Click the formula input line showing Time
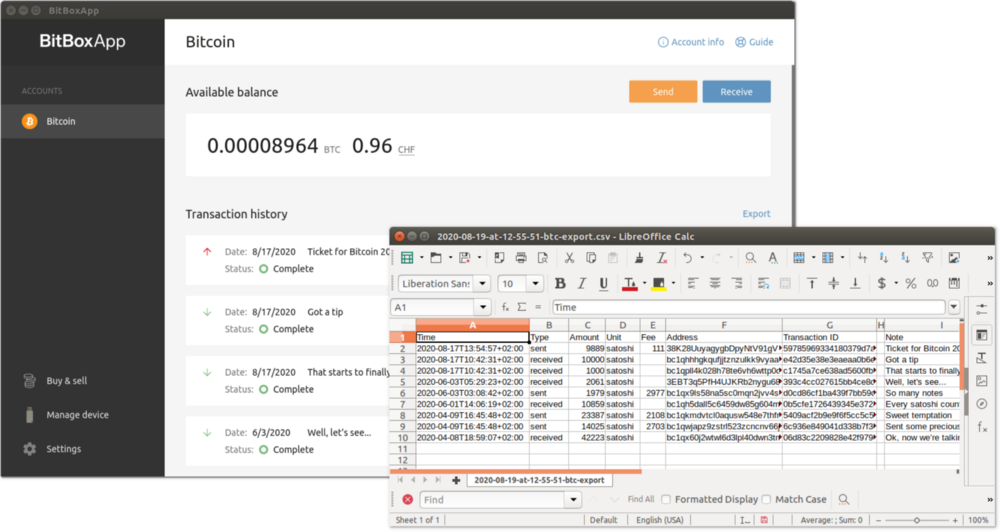Screen dimensions: 1000x532 [749, 307]
